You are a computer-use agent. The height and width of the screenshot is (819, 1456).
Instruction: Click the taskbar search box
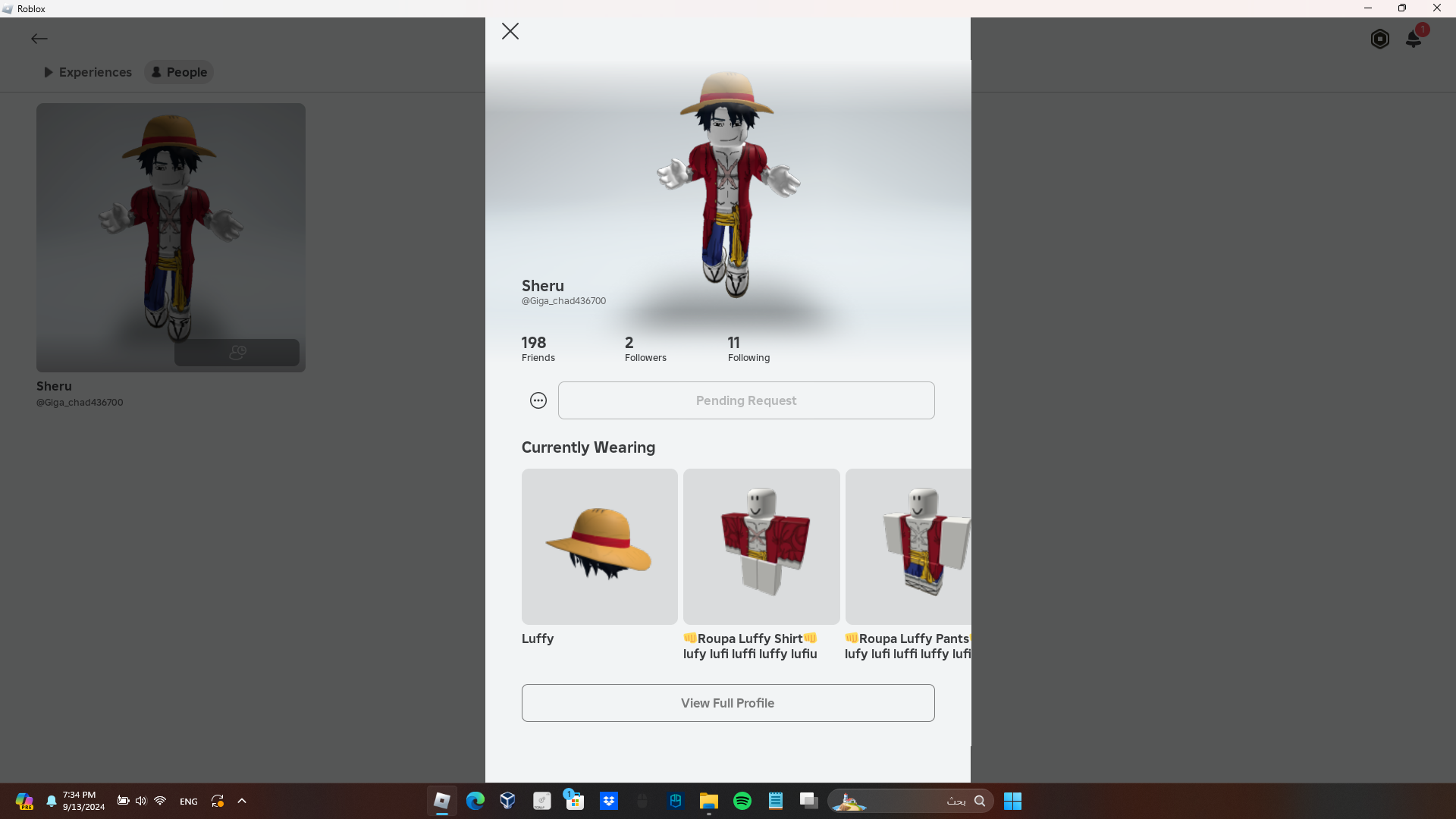pos(910,801)
